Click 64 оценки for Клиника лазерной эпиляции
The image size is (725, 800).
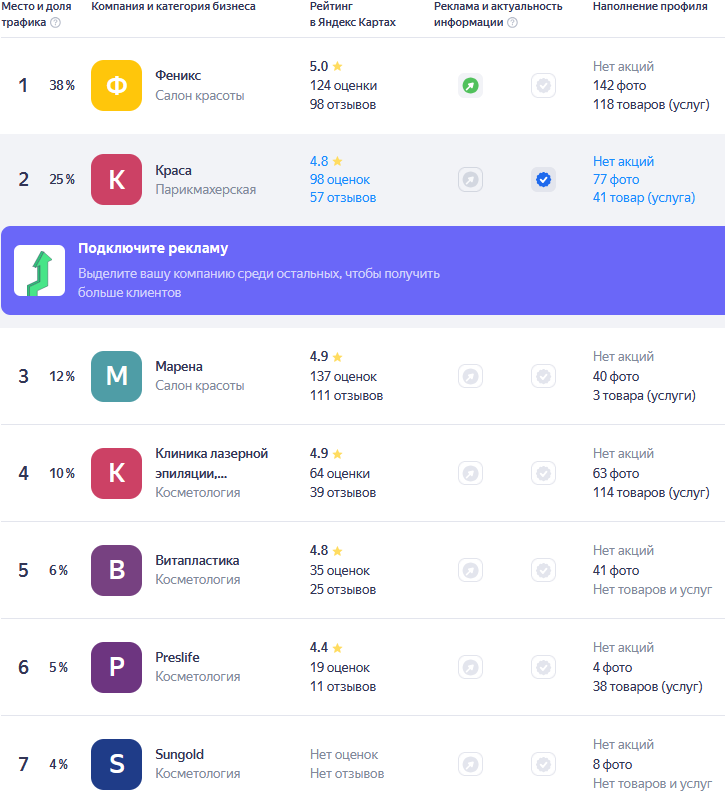[340, 473]
